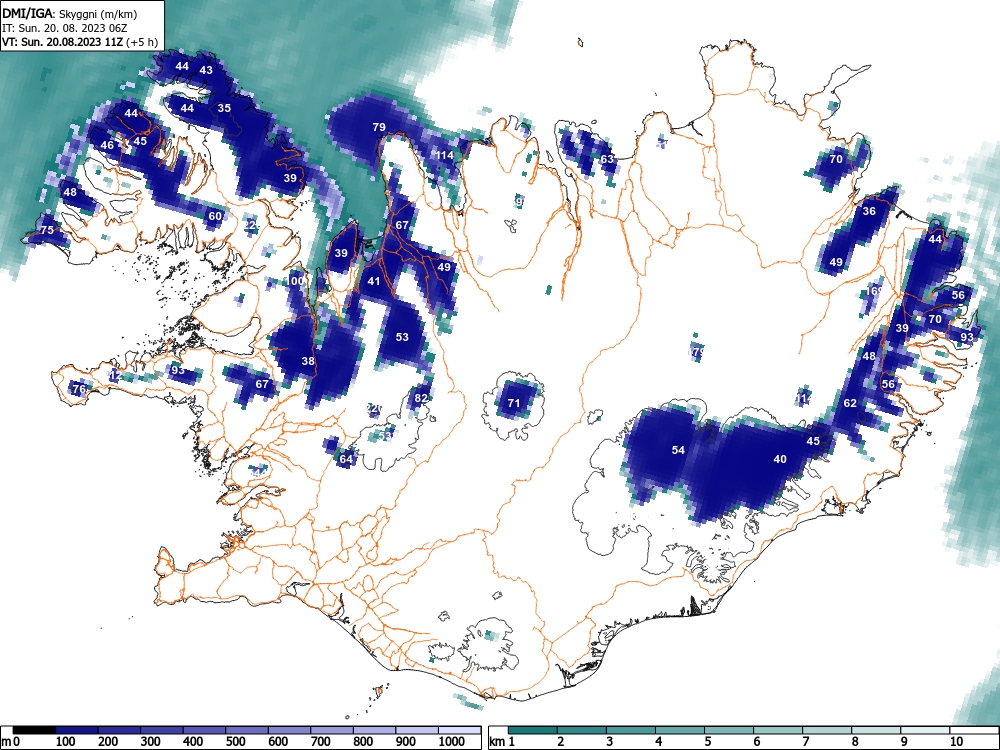The image size is (1000, 750).
Task: Click the 'km 1' label of the kilometer legend
Action: tap(502, 742)
